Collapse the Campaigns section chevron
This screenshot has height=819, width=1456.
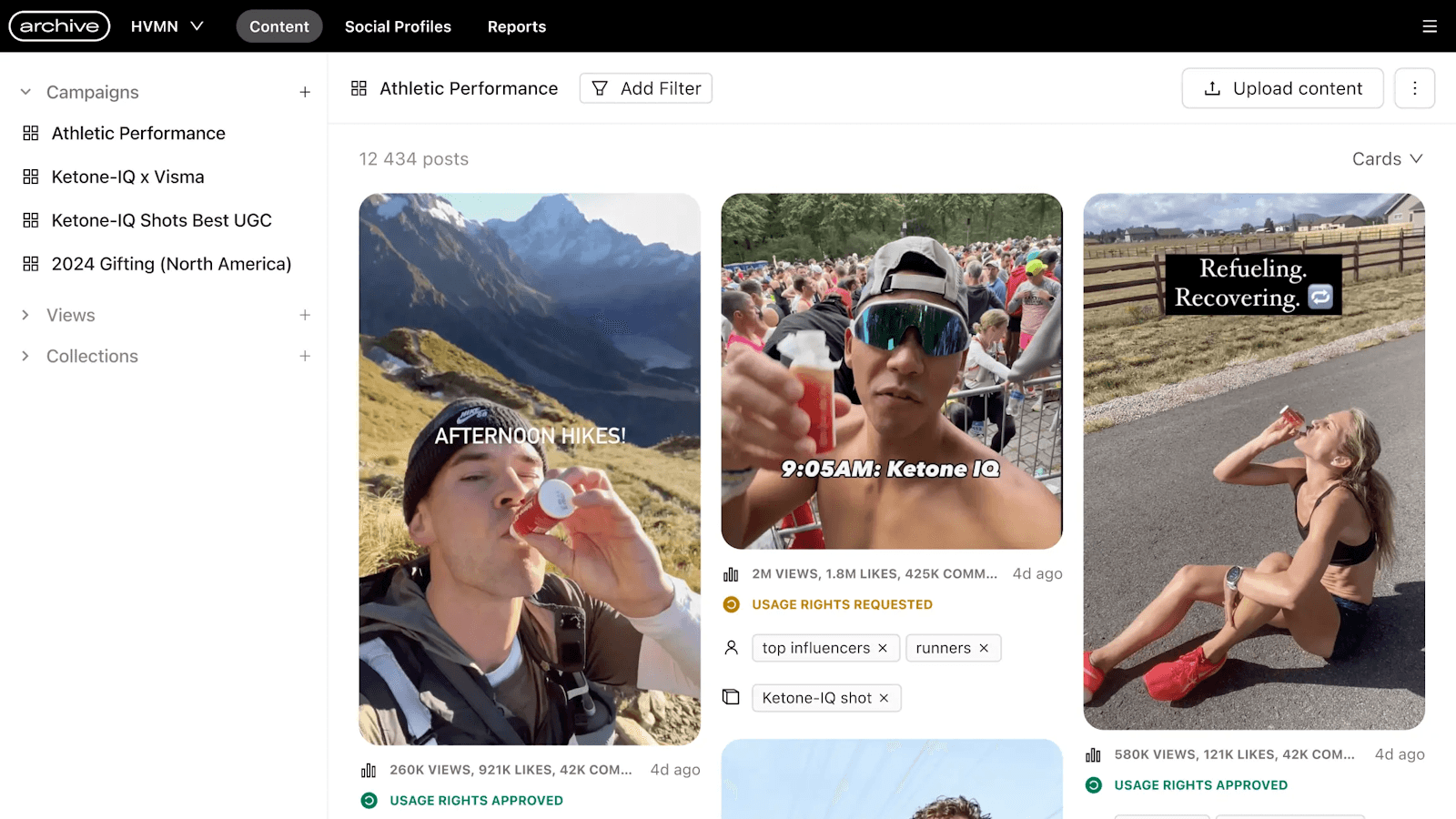tap(24, 92)
